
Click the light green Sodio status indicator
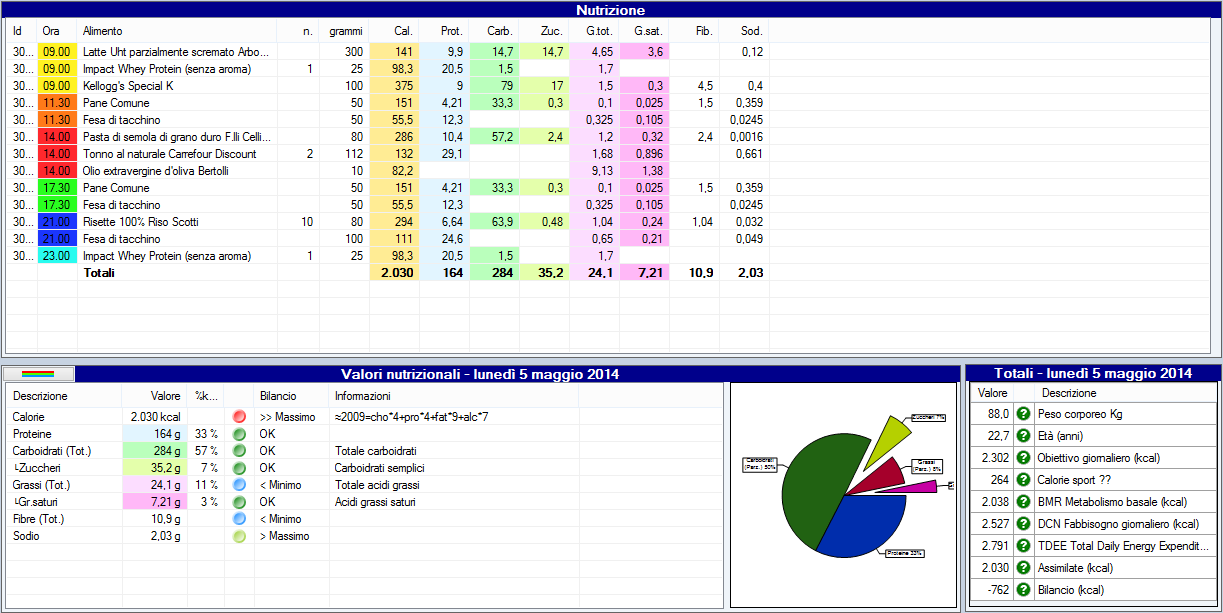coord(238,536)
